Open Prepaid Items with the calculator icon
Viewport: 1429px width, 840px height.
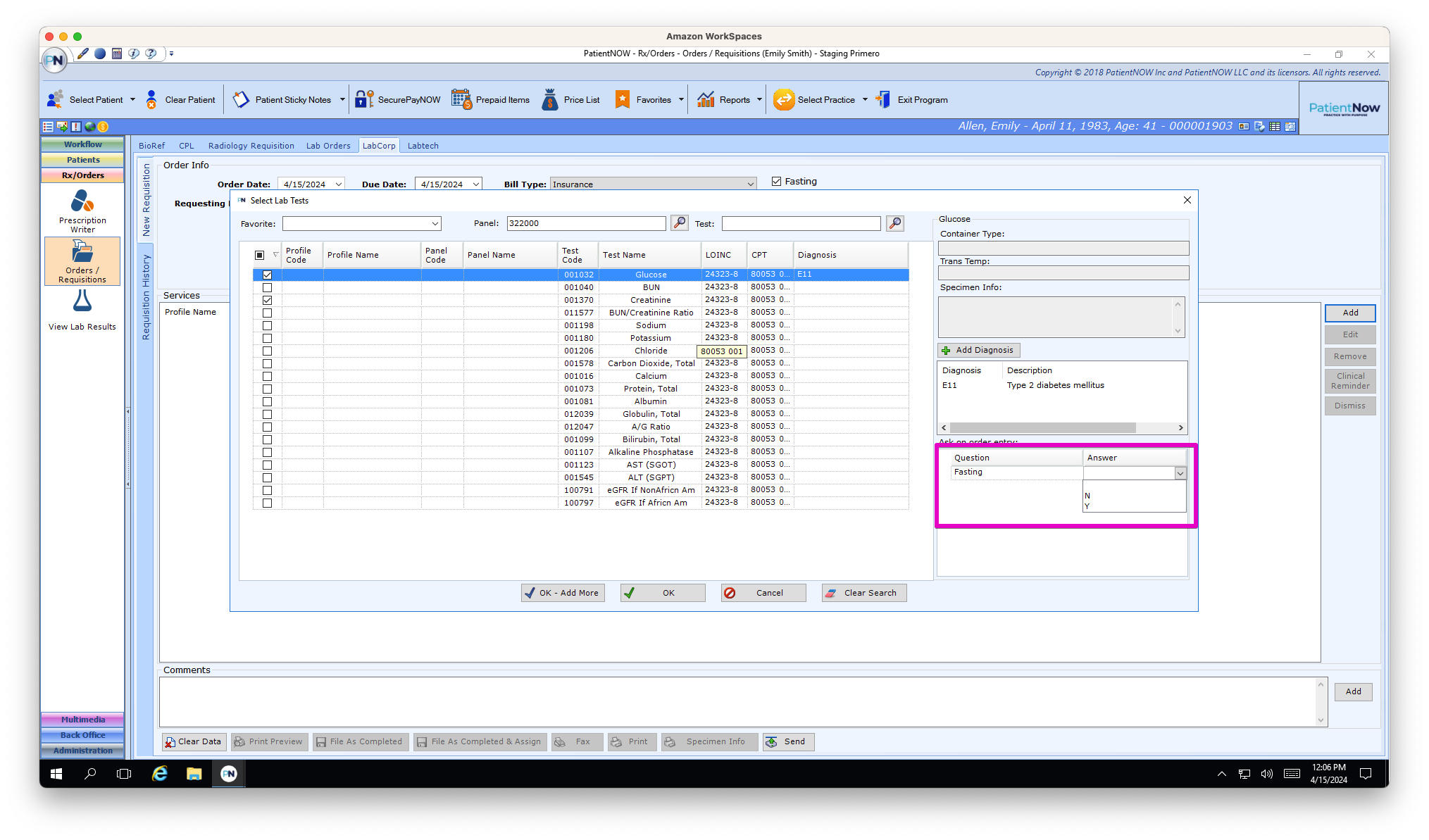tap(462, 99)
